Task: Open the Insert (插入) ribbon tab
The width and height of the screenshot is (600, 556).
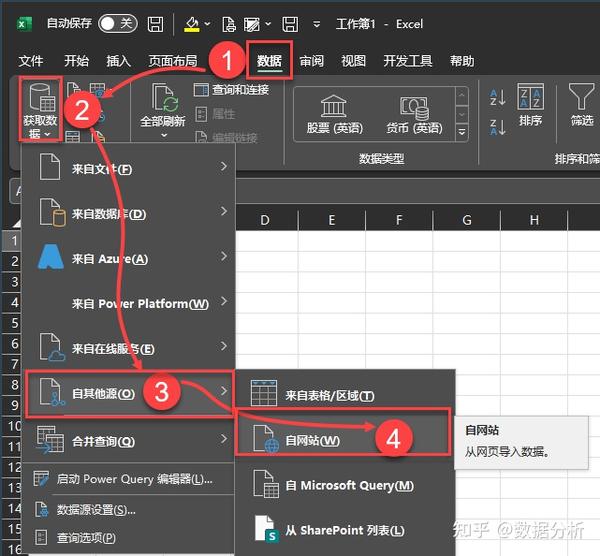Action: coord(118,60)
